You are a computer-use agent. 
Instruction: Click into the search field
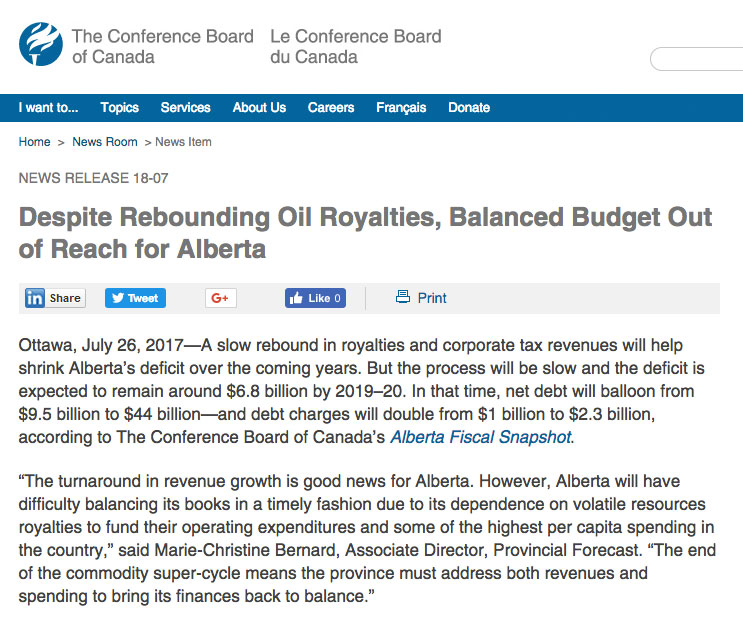697,59
